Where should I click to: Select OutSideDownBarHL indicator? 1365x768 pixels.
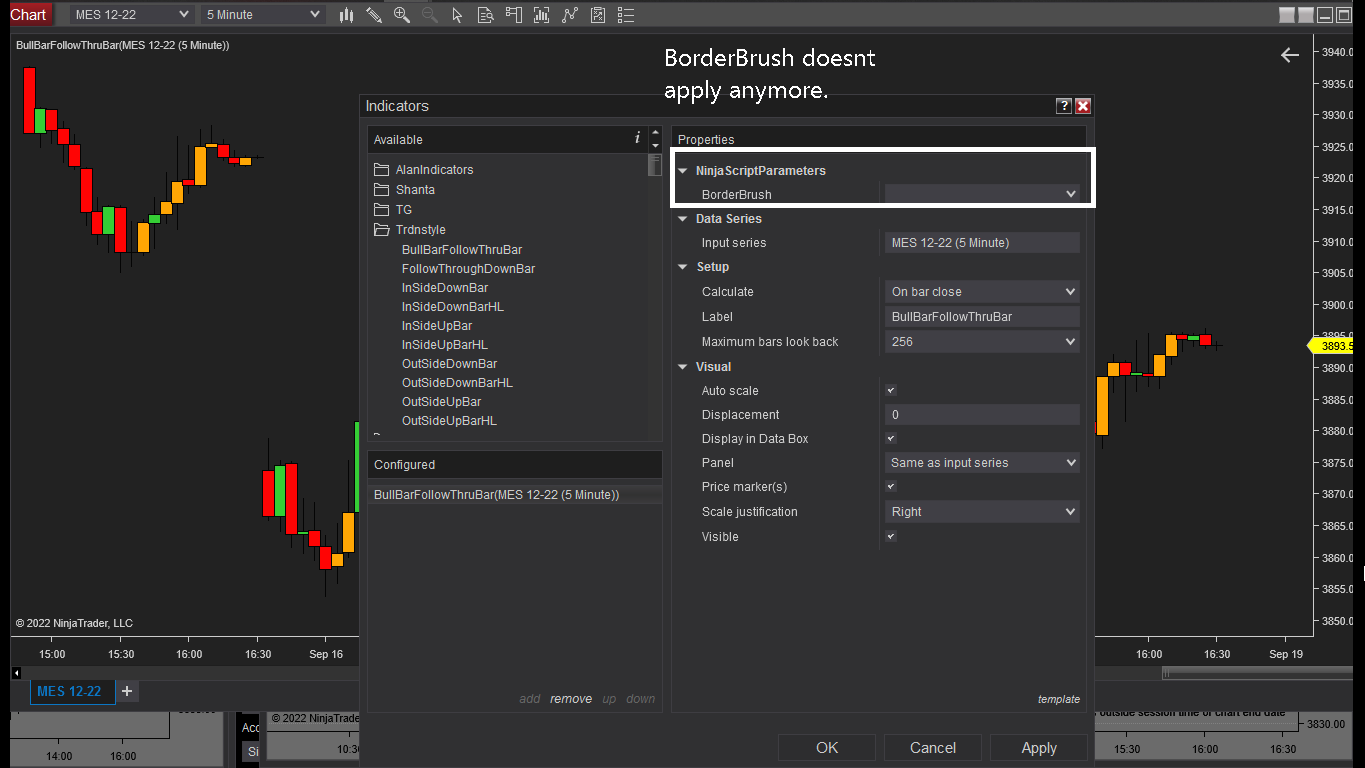pyautogui.click(x=457, y=383)
